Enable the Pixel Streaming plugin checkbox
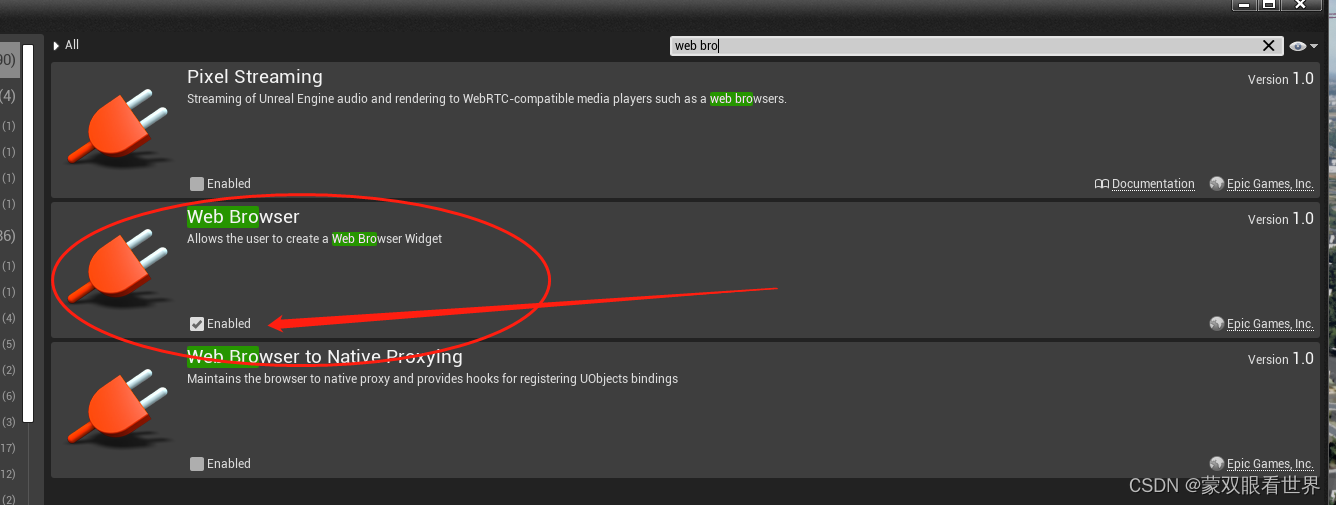The image size is (1336, 505). 197,184
